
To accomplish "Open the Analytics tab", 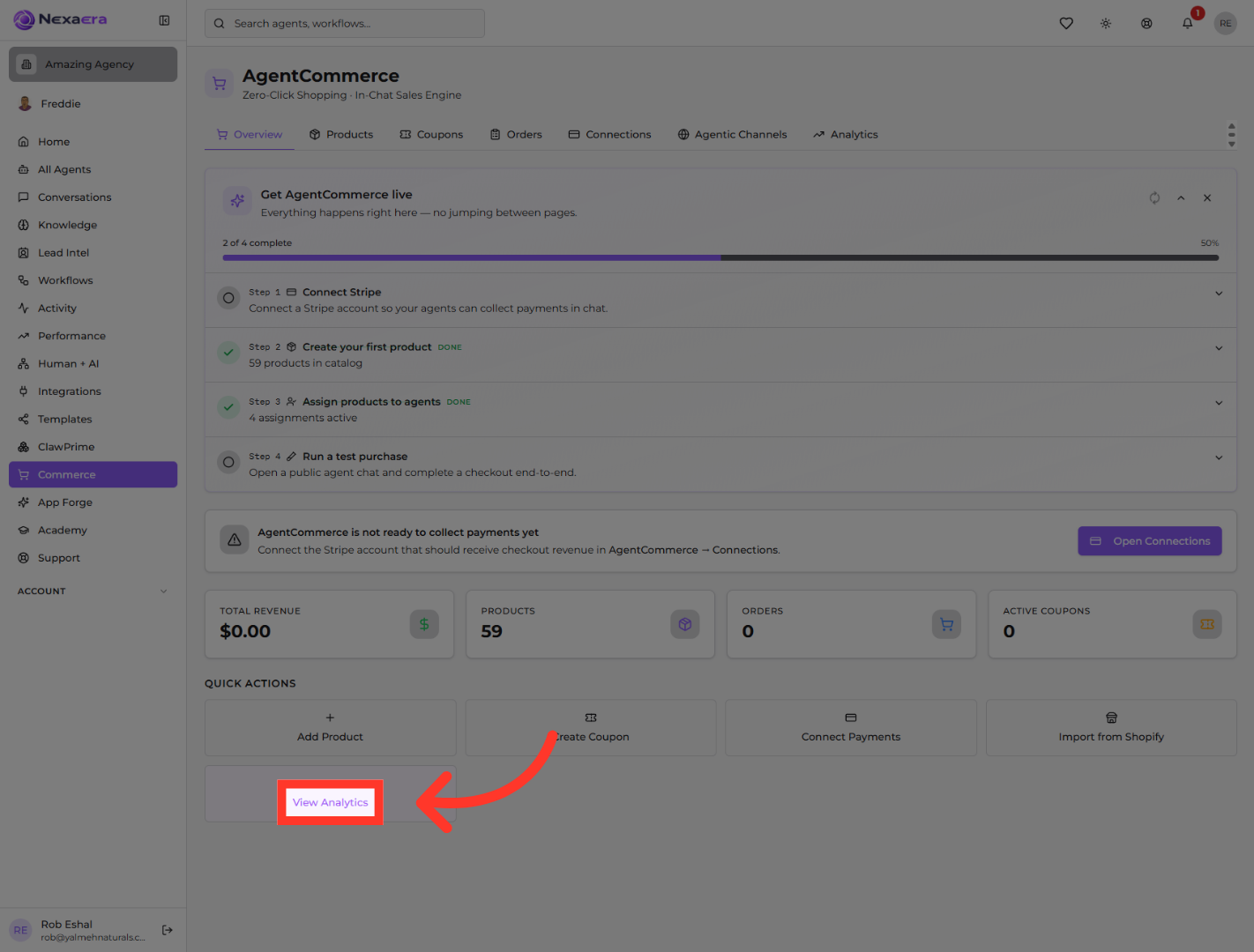I will (846, 135).
